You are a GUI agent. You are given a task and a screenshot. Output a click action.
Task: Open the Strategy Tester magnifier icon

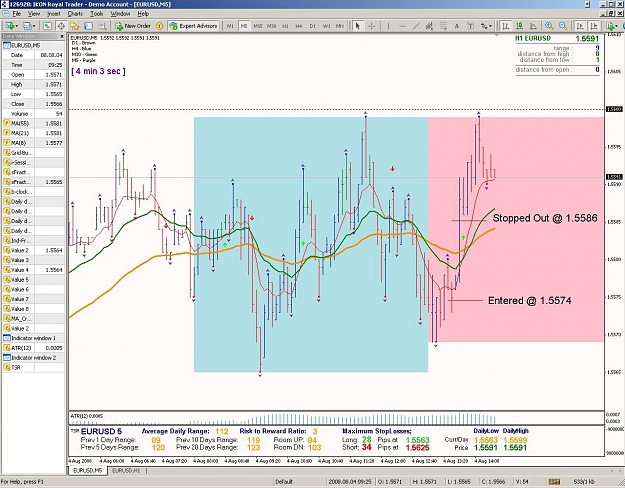pos(102,26)
